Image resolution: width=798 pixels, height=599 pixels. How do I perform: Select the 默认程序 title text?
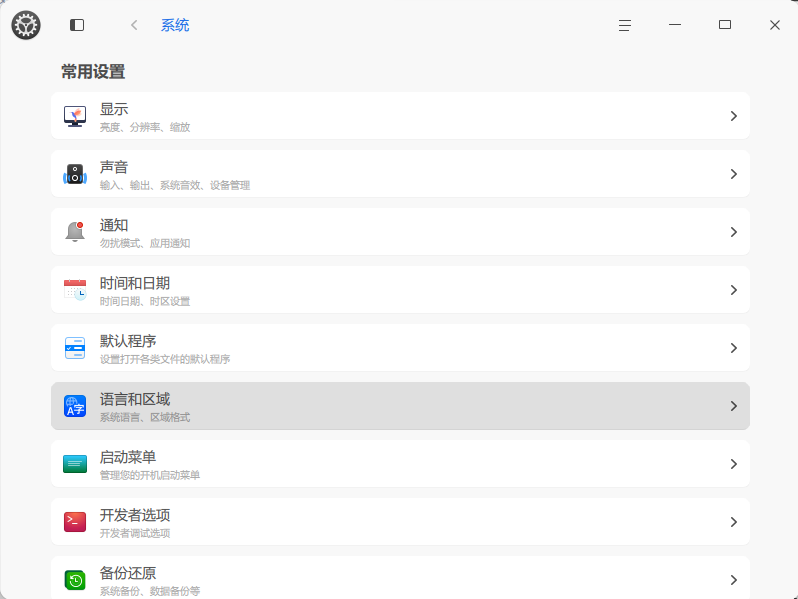pyautogui.click(x=128, y=341)
